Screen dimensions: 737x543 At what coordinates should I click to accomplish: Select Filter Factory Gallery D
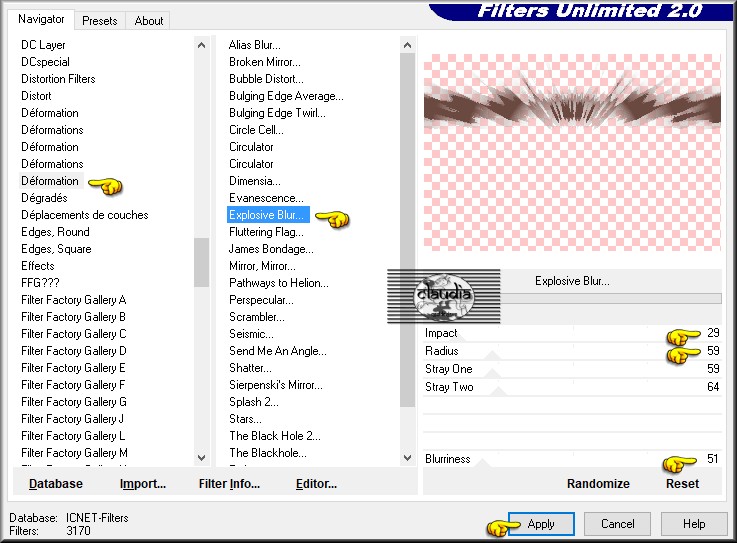point(74,351)
